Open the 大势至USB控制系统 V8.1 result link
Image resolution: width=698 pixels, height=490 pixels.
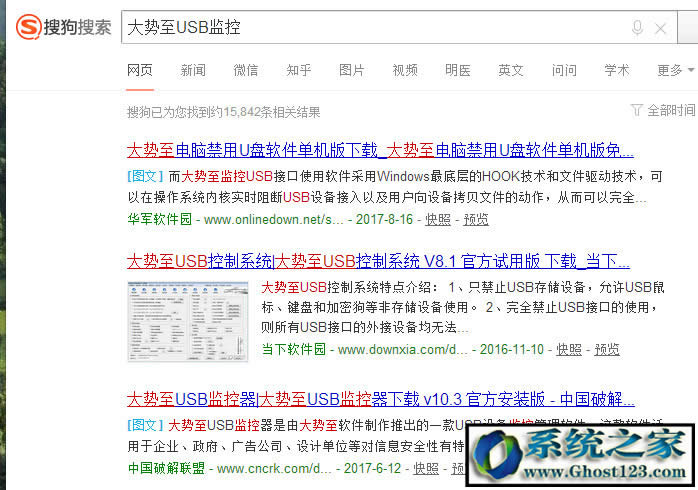[x=377, y=262]
